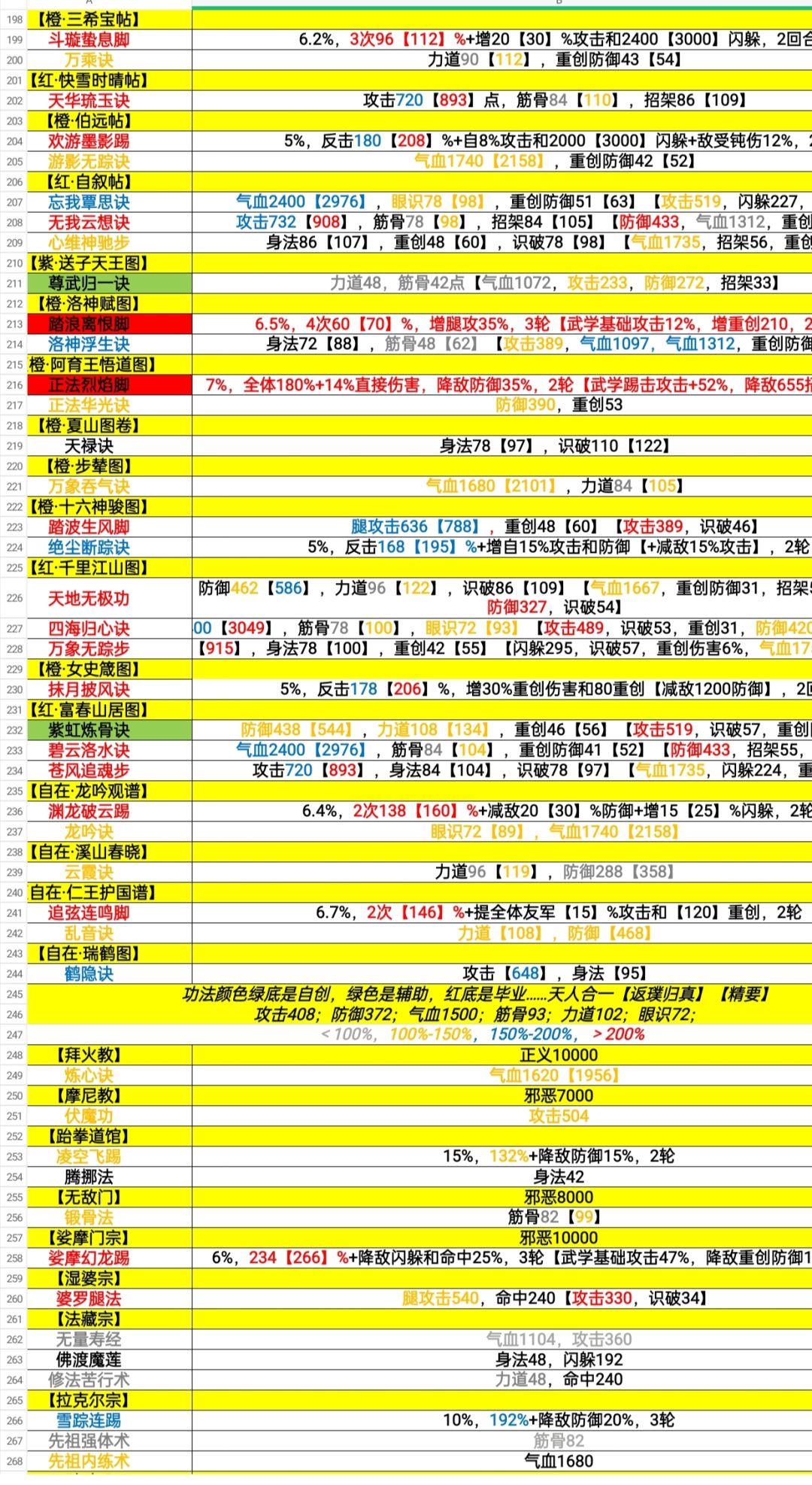812x1485 pixels.
Task: Click the 【拜火教】 header cell
Action: [x=110, y=1055]
